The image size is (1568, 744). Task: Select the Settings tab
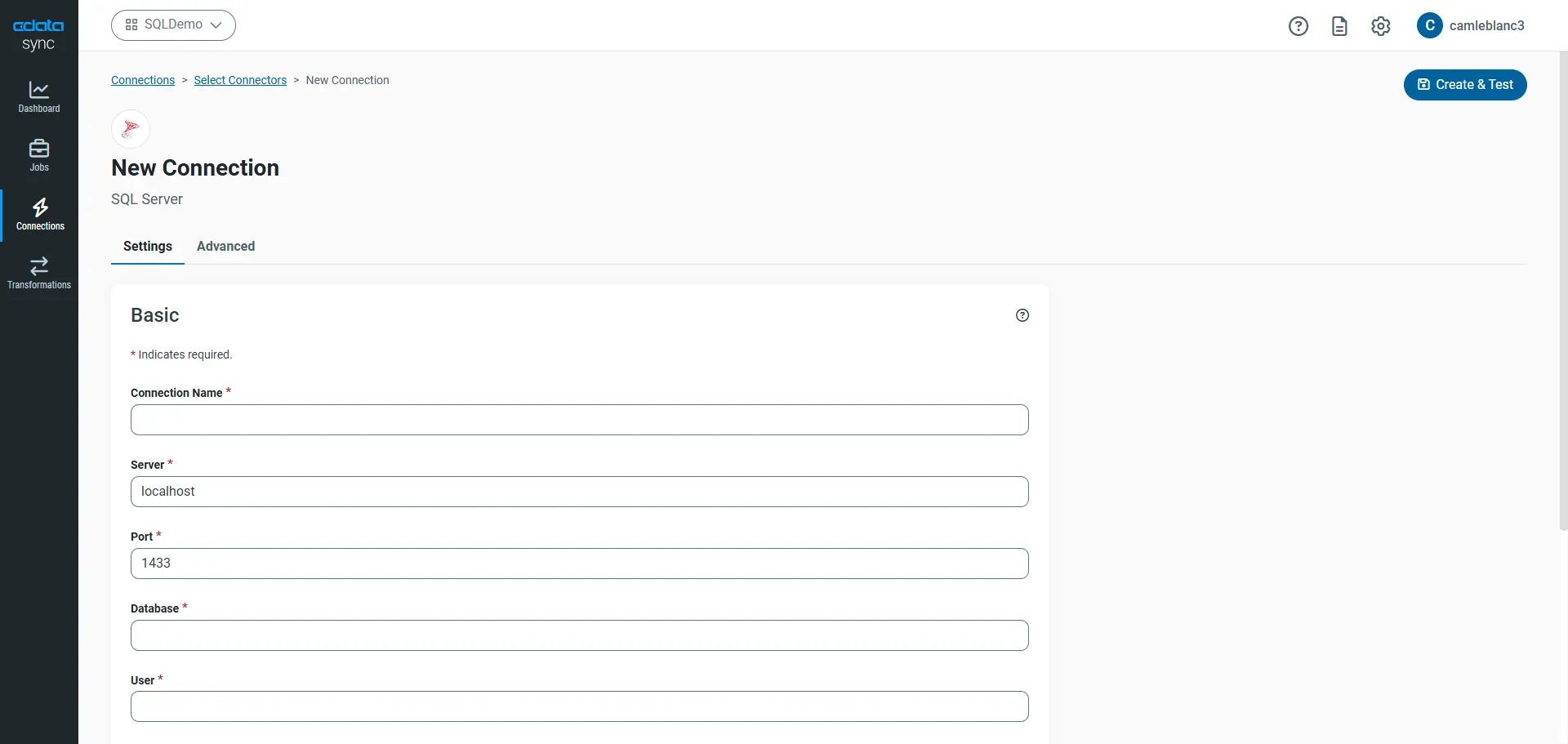148,247
